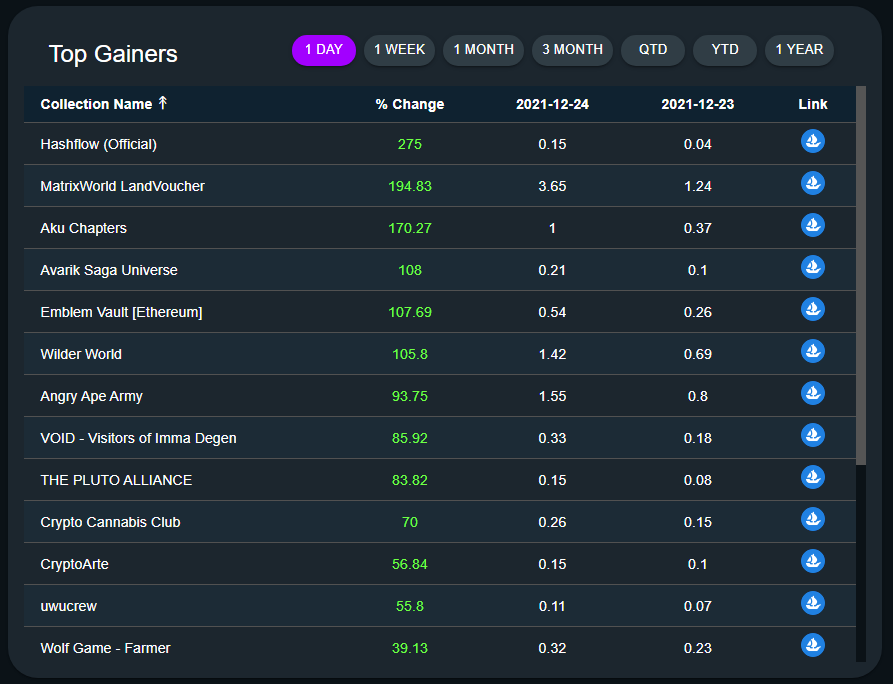Screen dimensions: 893x684
Task: Open OpenSea link for CryptoArte
Action: (813, 562)
